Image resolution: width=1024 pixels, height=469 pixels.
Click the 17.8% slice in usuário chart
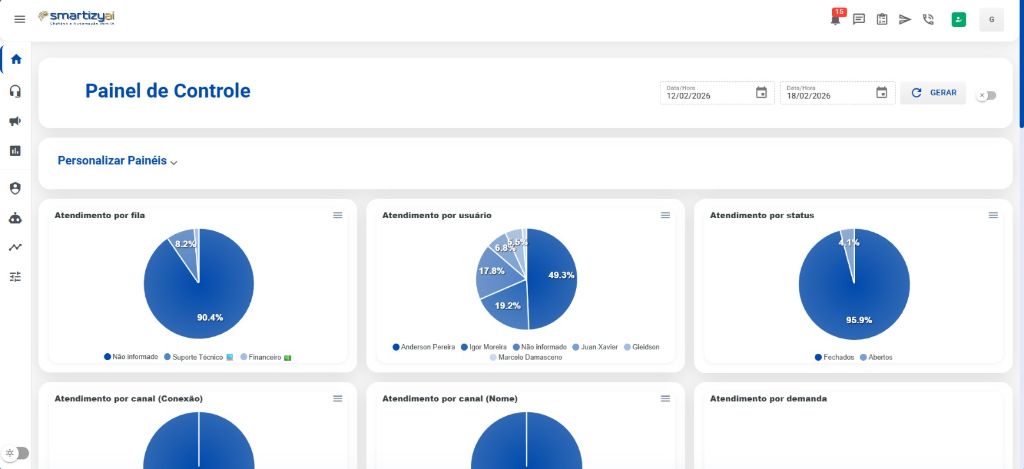pos(492,273)
